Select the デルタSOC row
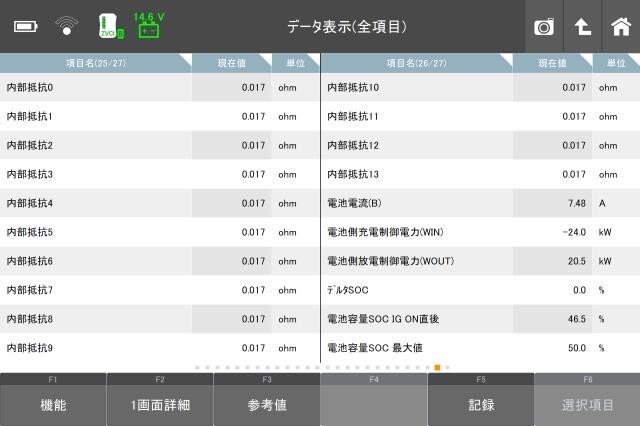 [480, 290]
